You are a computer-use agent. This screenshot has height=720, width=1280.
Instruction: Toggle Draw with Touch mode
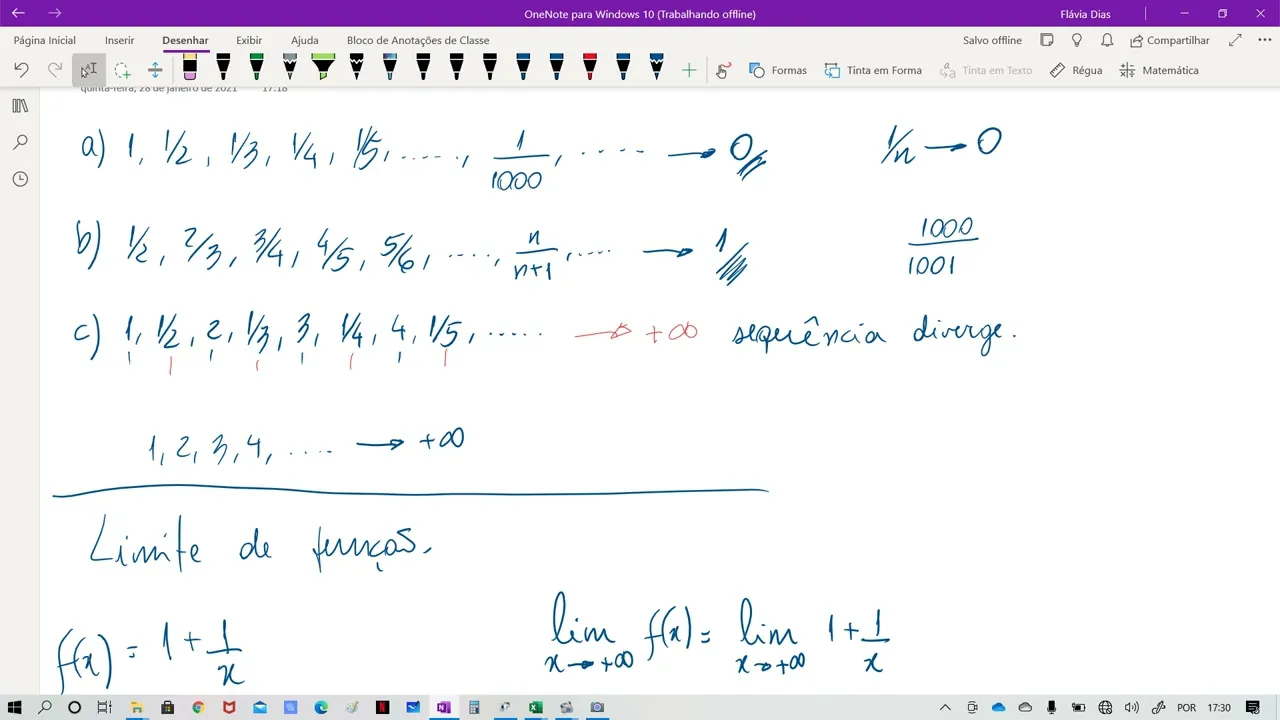pos(724,70)
